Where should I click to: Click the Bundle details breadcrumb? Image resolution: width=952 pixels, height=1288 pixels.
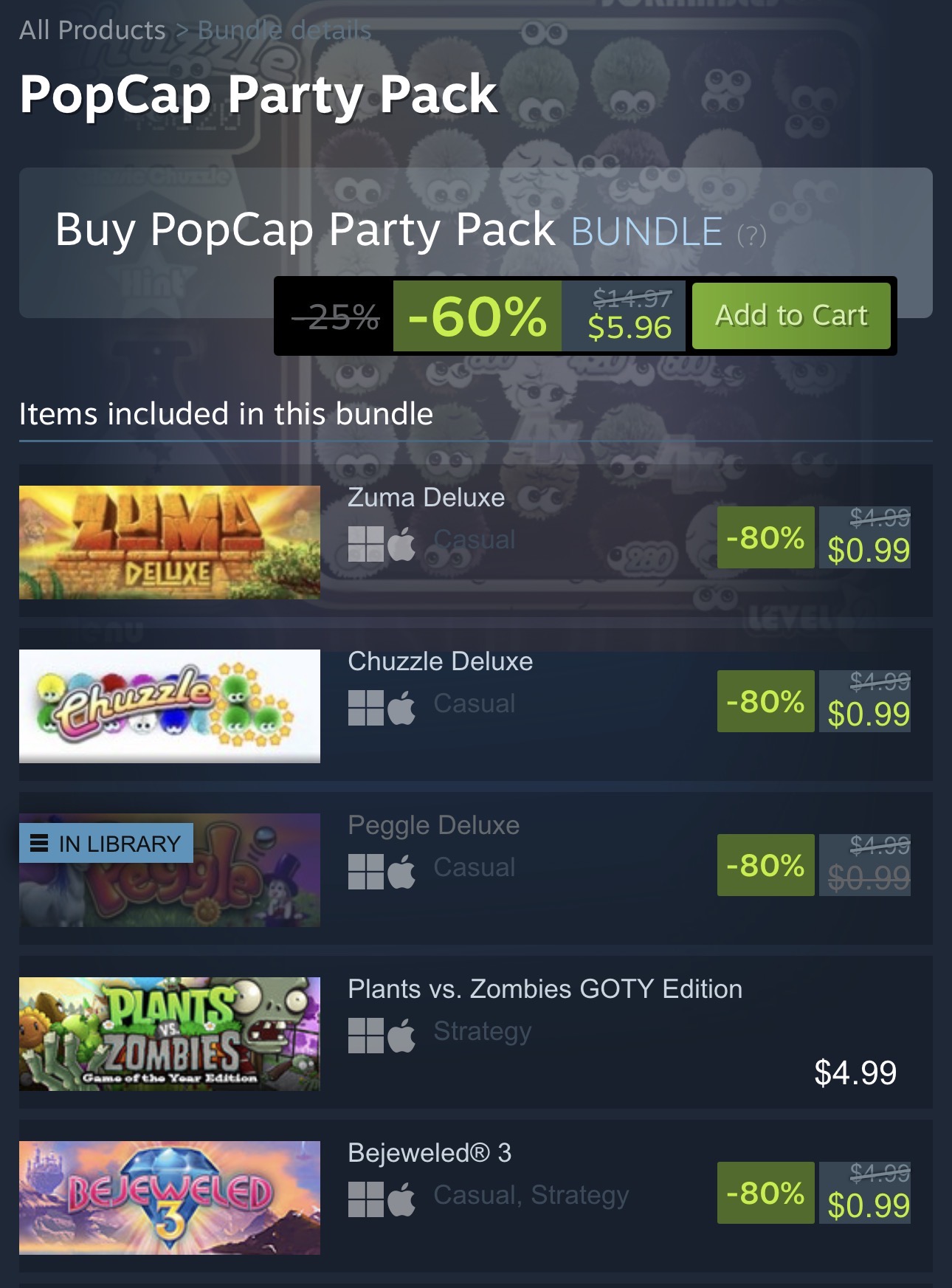tap(285, 30)
